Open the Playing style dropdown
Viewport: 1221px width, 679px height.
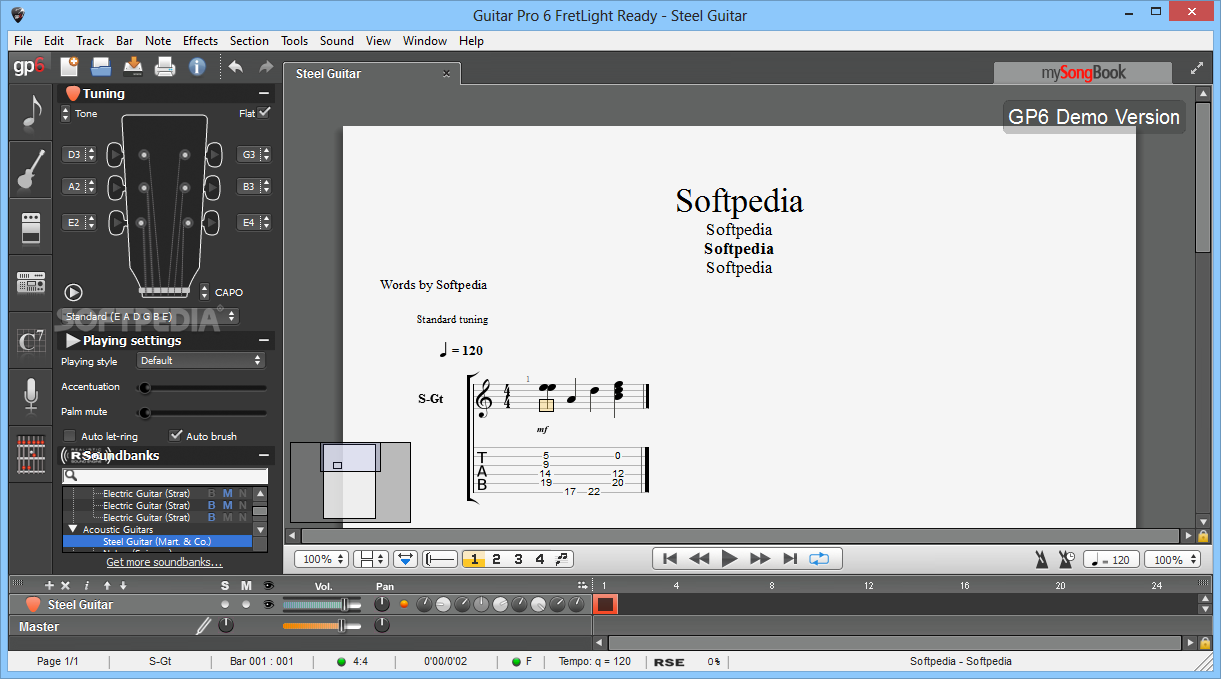[200, 361]
